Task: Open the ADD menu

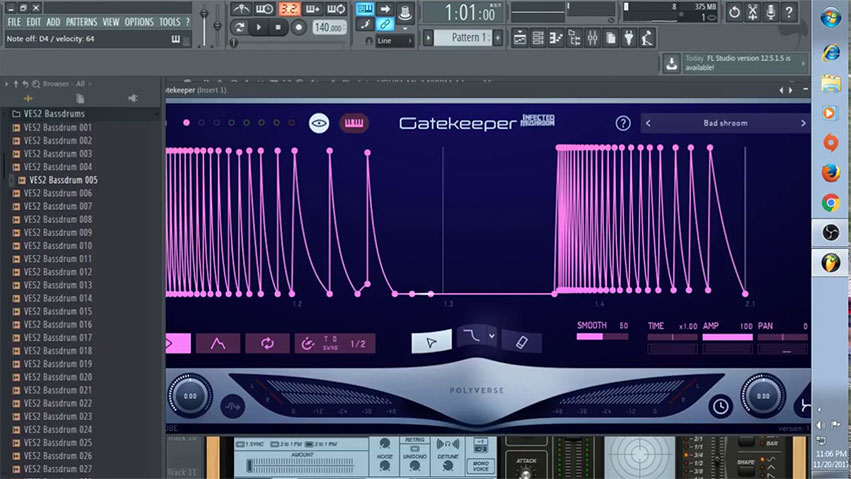Action: click(53, 22)
